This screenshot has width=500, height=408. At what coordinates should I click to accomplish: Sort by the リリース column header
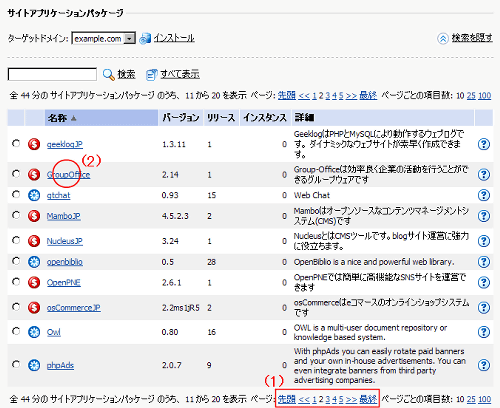pyautogui.click(x=221, y=118)
